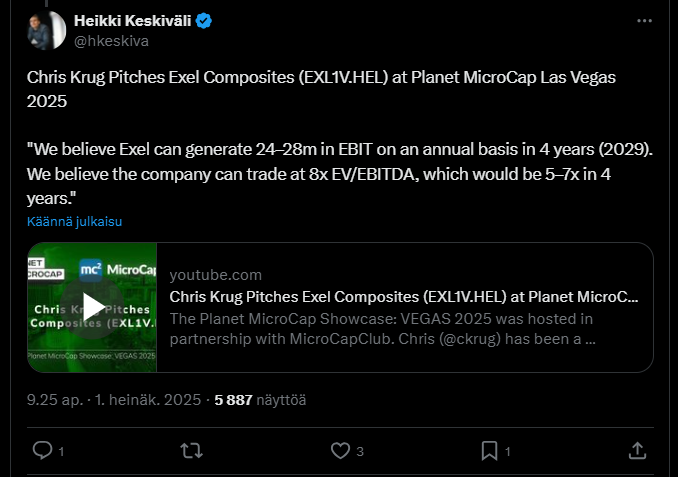Screen dimensions: 678x477
Task: Open the more options menu (three dots)
Action: point(644,21)
